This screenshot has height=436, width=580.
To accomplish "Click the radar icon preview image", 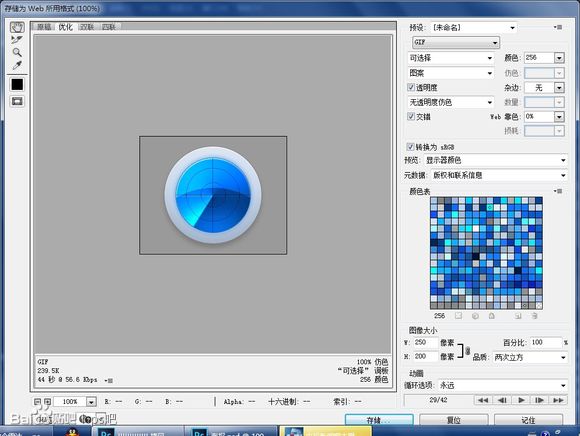I will [213, 195].
